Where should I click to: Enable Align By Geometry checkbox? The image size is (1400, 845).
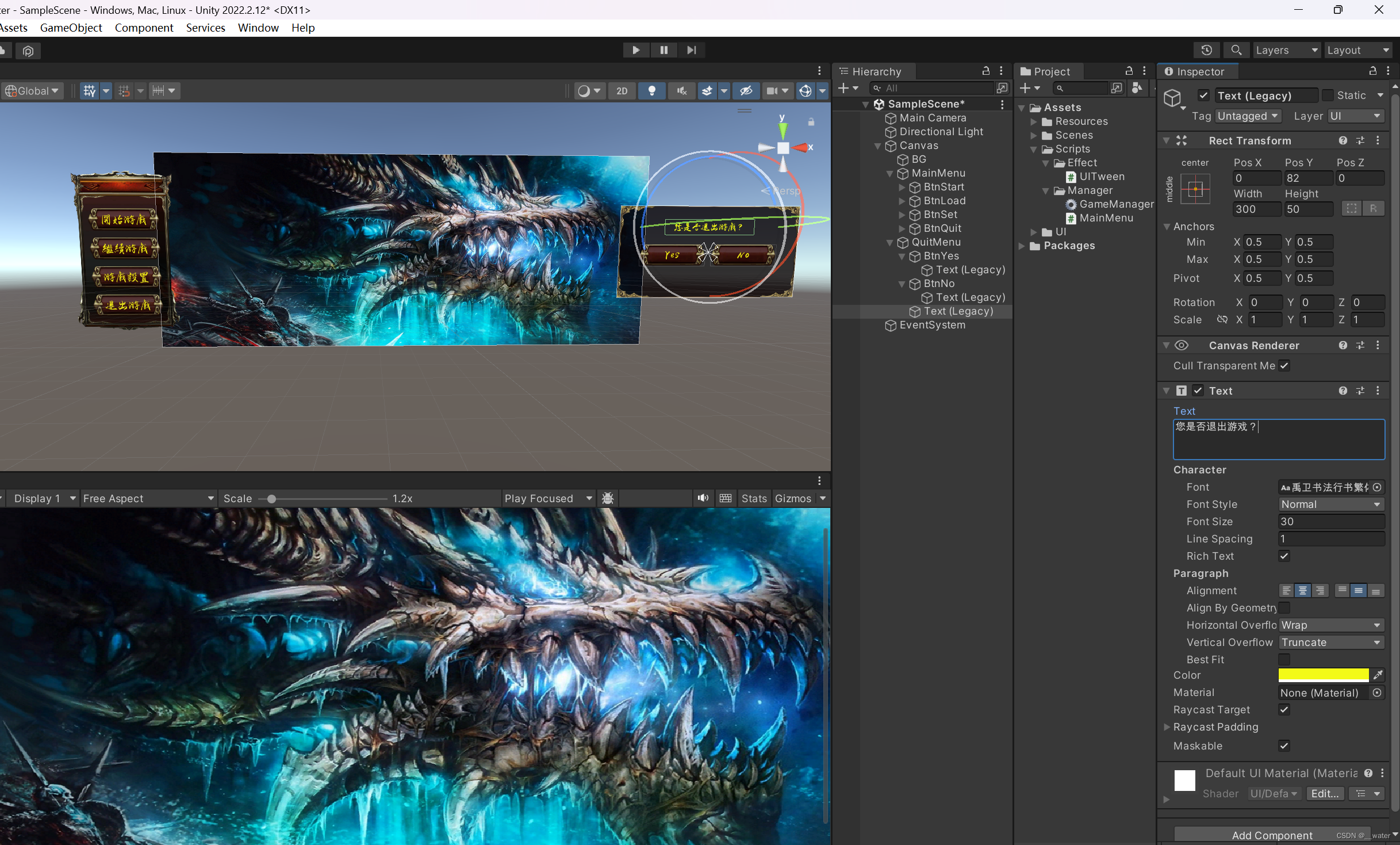(1284, 608)
